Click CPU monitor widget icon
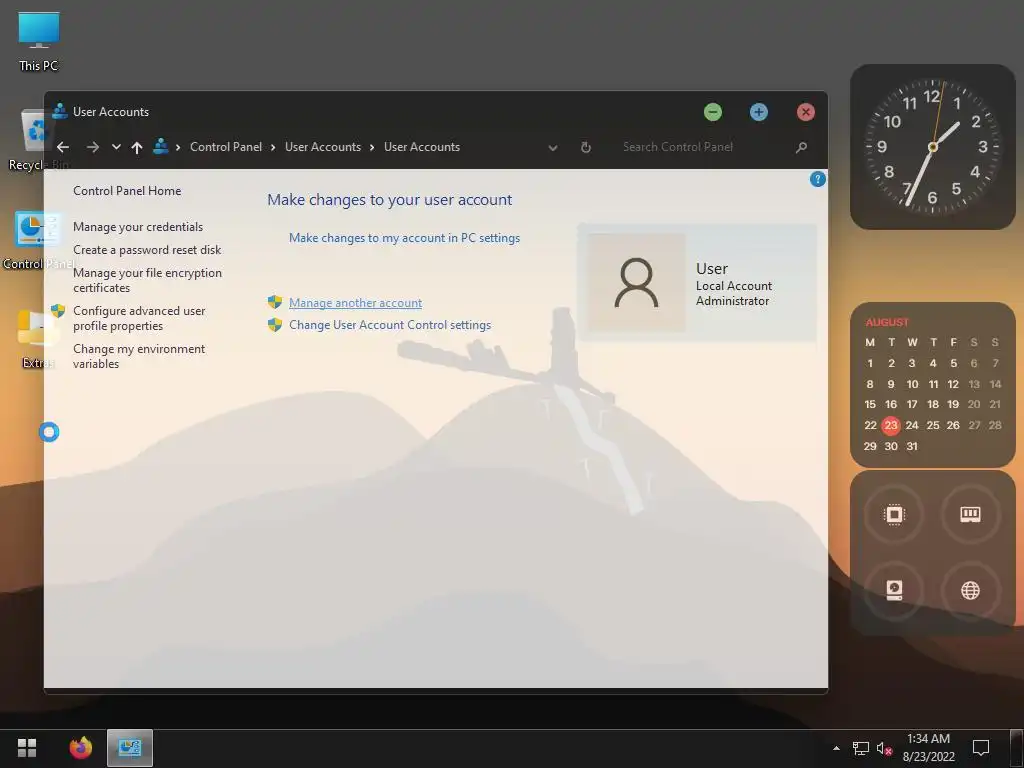Viewport: 1024px width, 768px height. (894, 515)
